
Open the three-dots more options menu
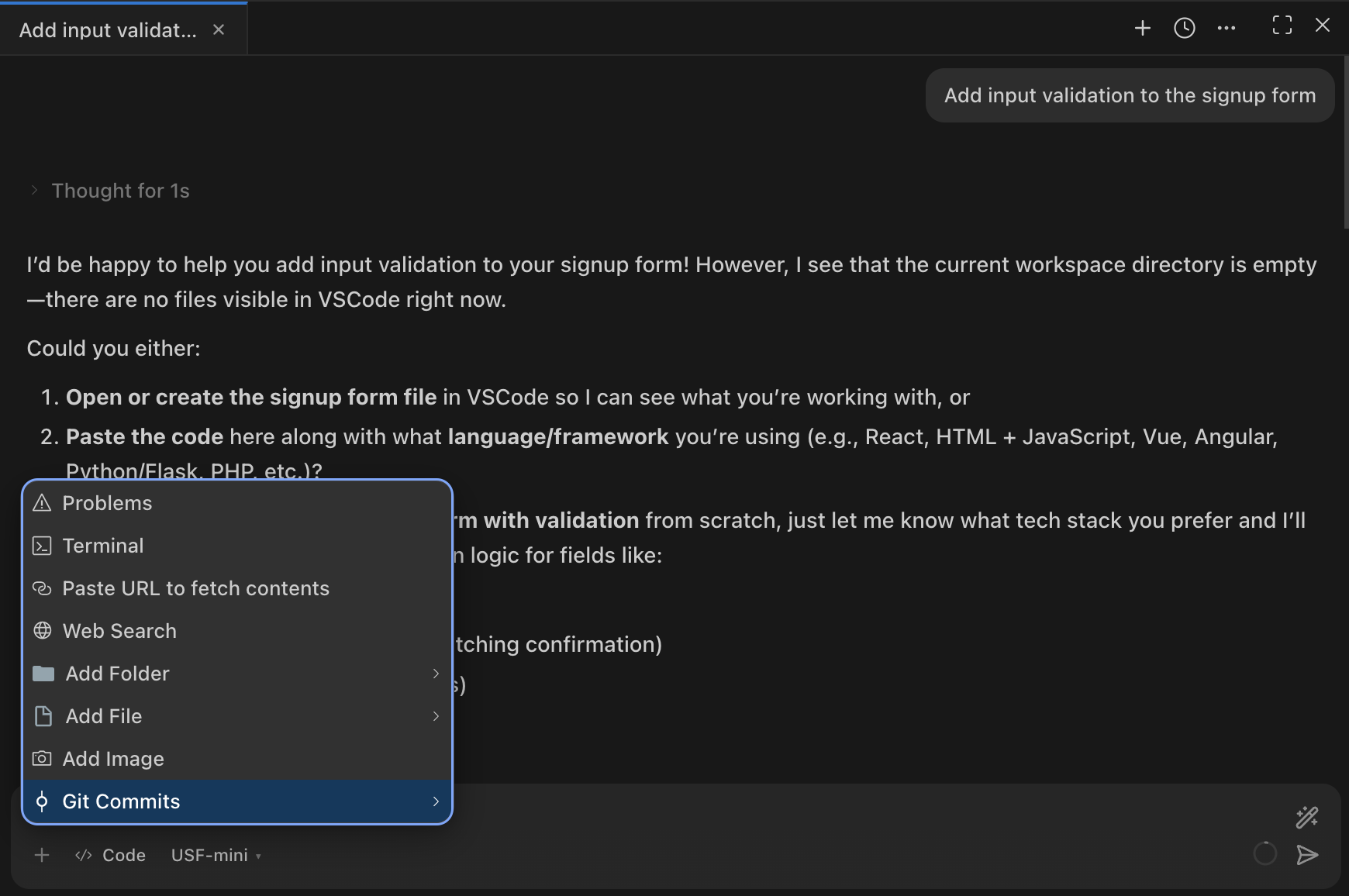[x=1227, y=29]
